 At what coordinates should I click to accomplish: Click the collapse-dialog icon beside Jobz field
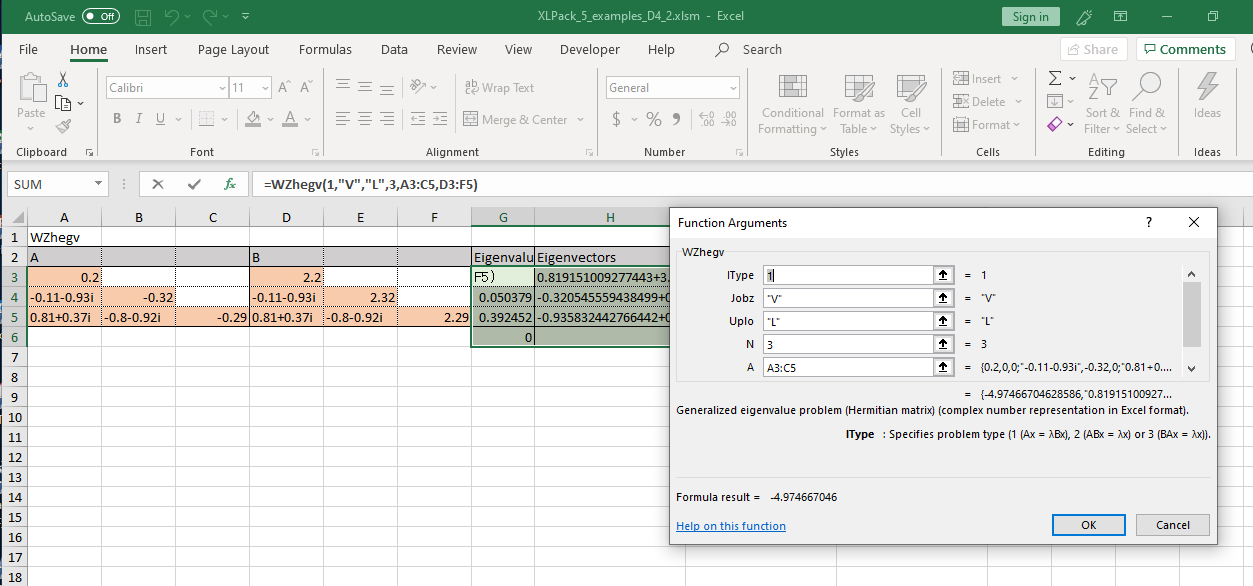pyautogui.click(x=942, y=298)
